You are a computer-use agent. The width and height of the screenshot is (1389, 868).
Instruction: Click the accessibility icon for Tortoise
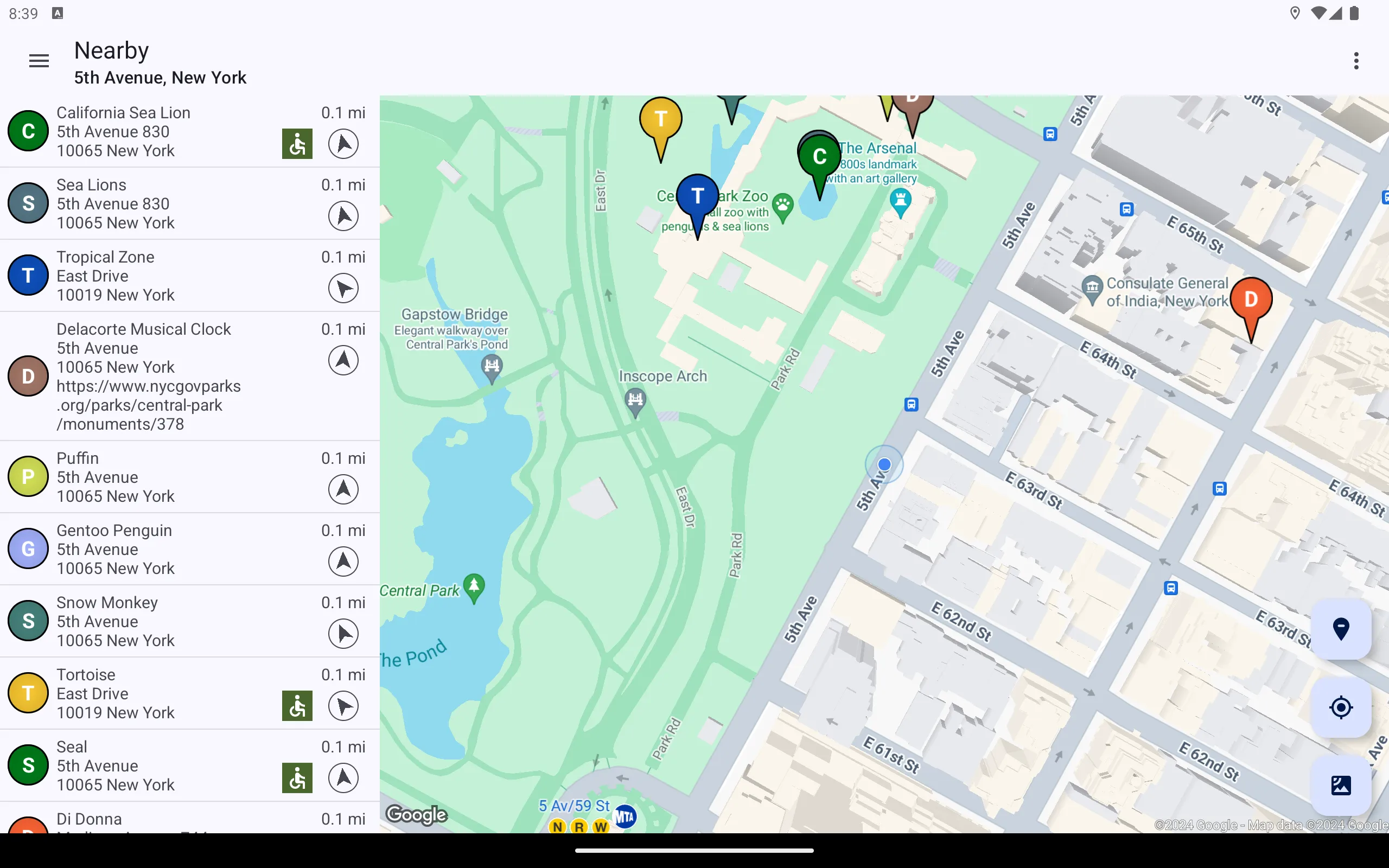[x=297, y=706]
